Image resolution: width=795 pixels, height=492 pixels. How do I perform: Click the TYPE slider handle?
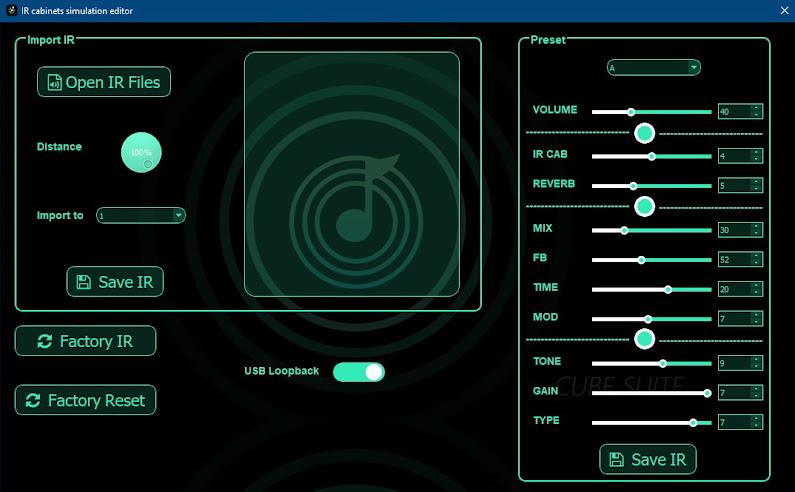693,423
